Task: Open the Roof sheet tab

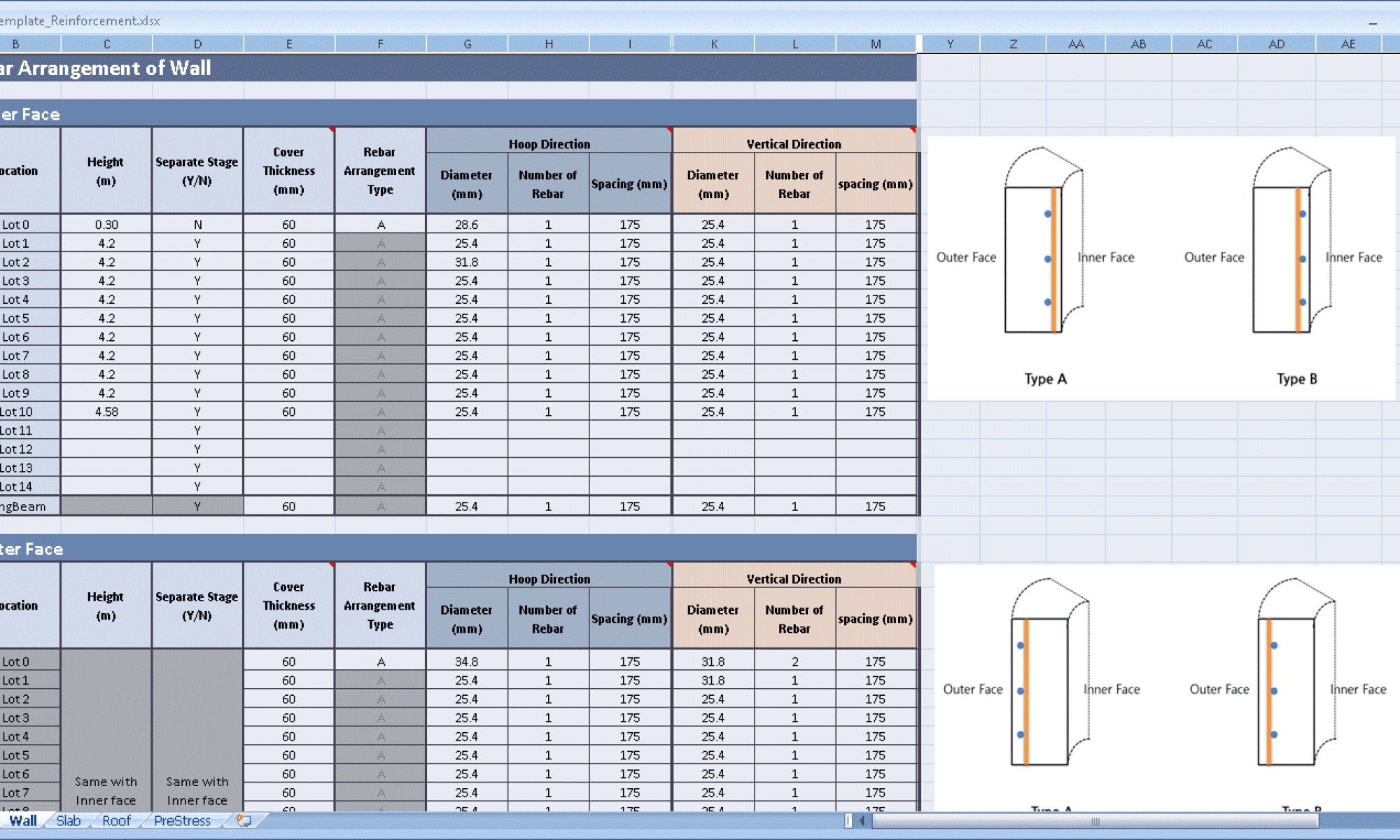Action: [116, 820]
